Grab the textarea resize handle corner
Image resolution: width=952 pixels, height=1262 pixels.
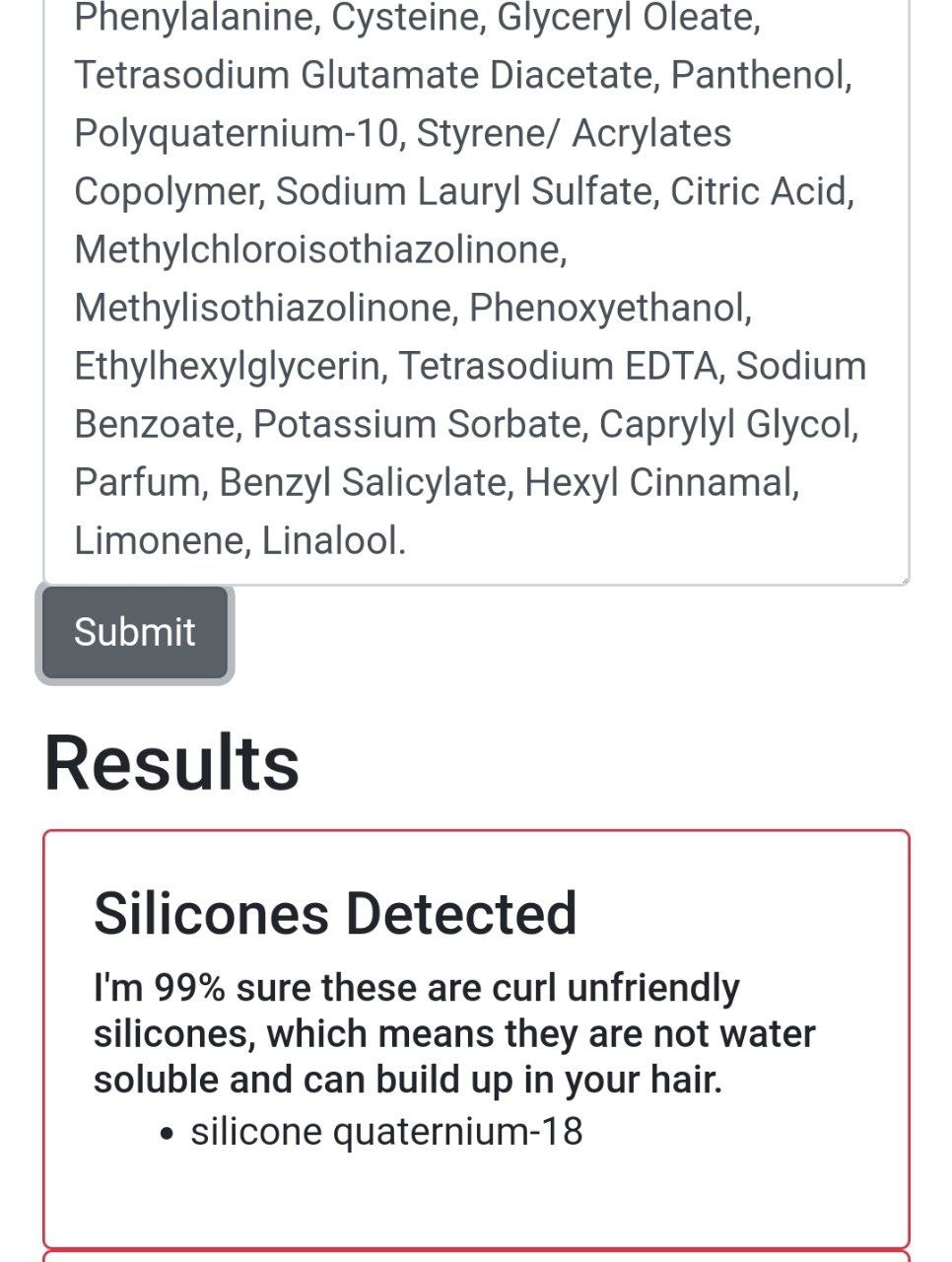[902, 579]
